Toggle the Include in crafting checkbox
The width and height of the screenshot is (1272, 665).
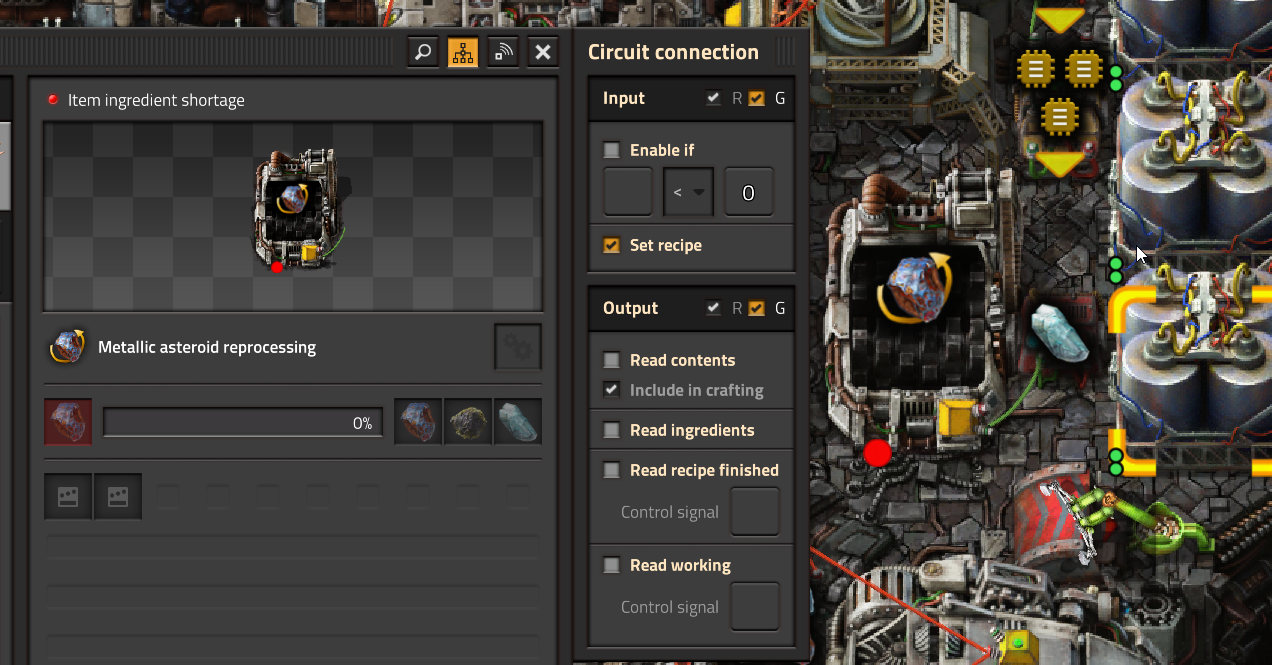(x=612, y=390)
